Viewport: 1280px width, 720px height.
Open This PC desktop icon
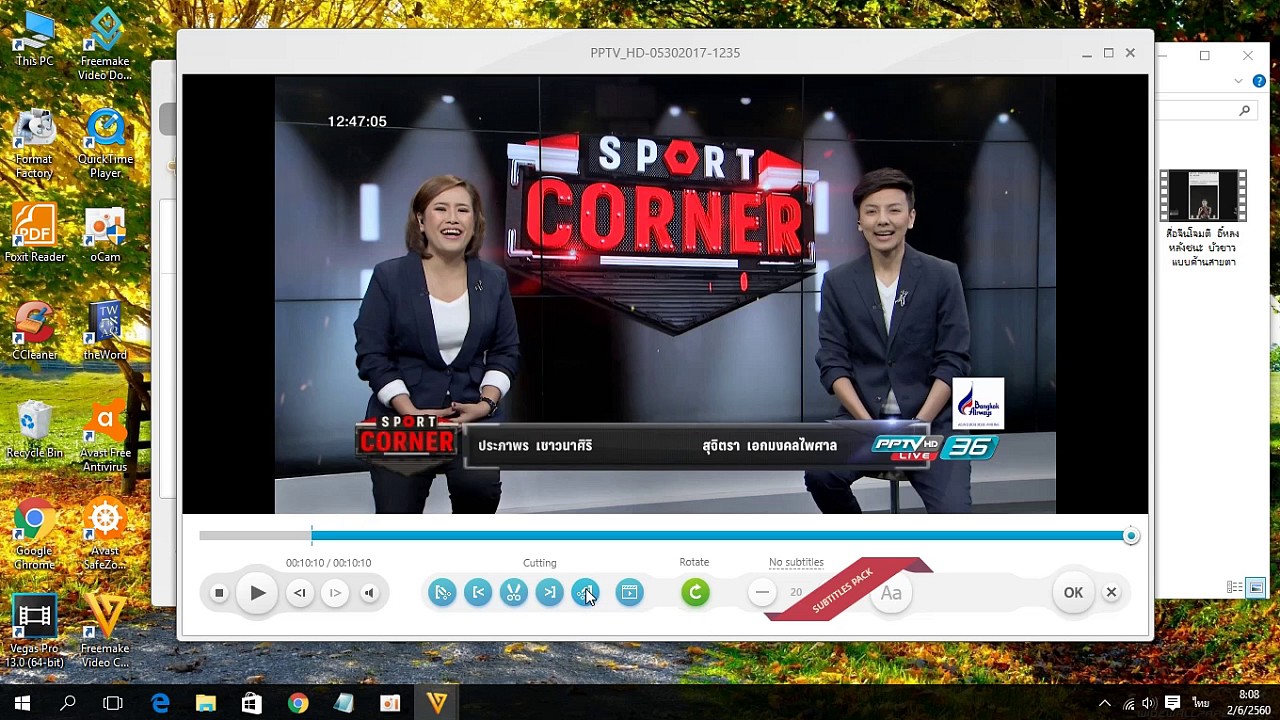(34, 39)
